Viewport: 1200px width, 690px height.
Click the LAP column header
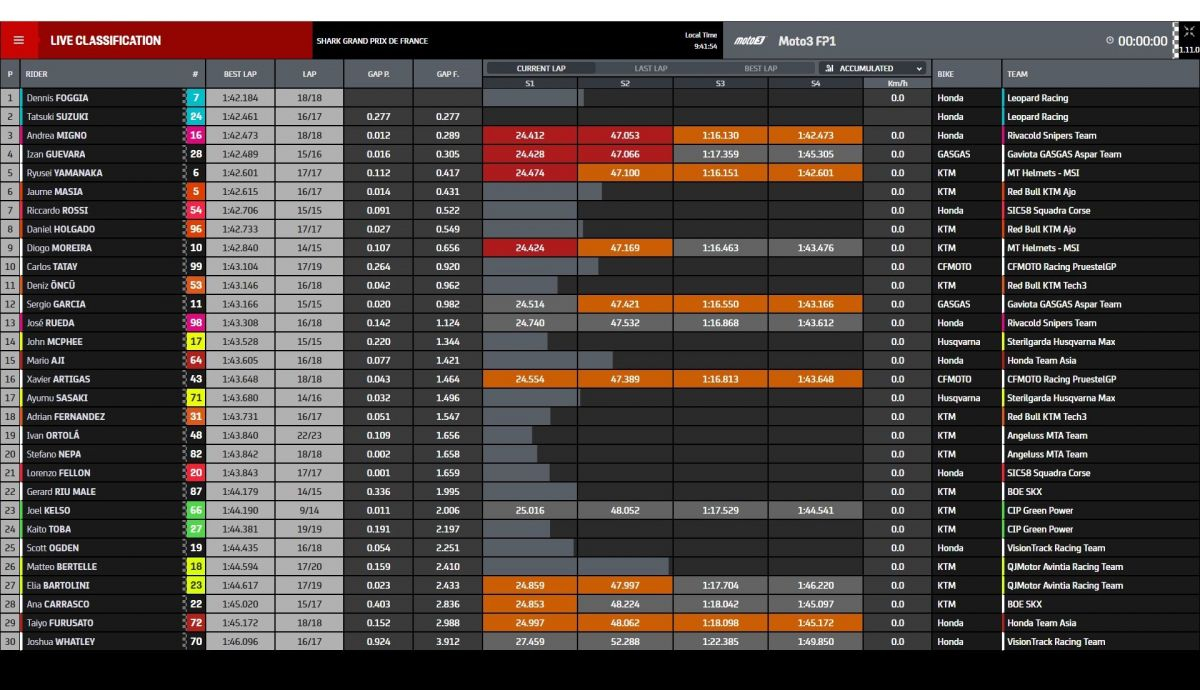click(x=310, y=74)
